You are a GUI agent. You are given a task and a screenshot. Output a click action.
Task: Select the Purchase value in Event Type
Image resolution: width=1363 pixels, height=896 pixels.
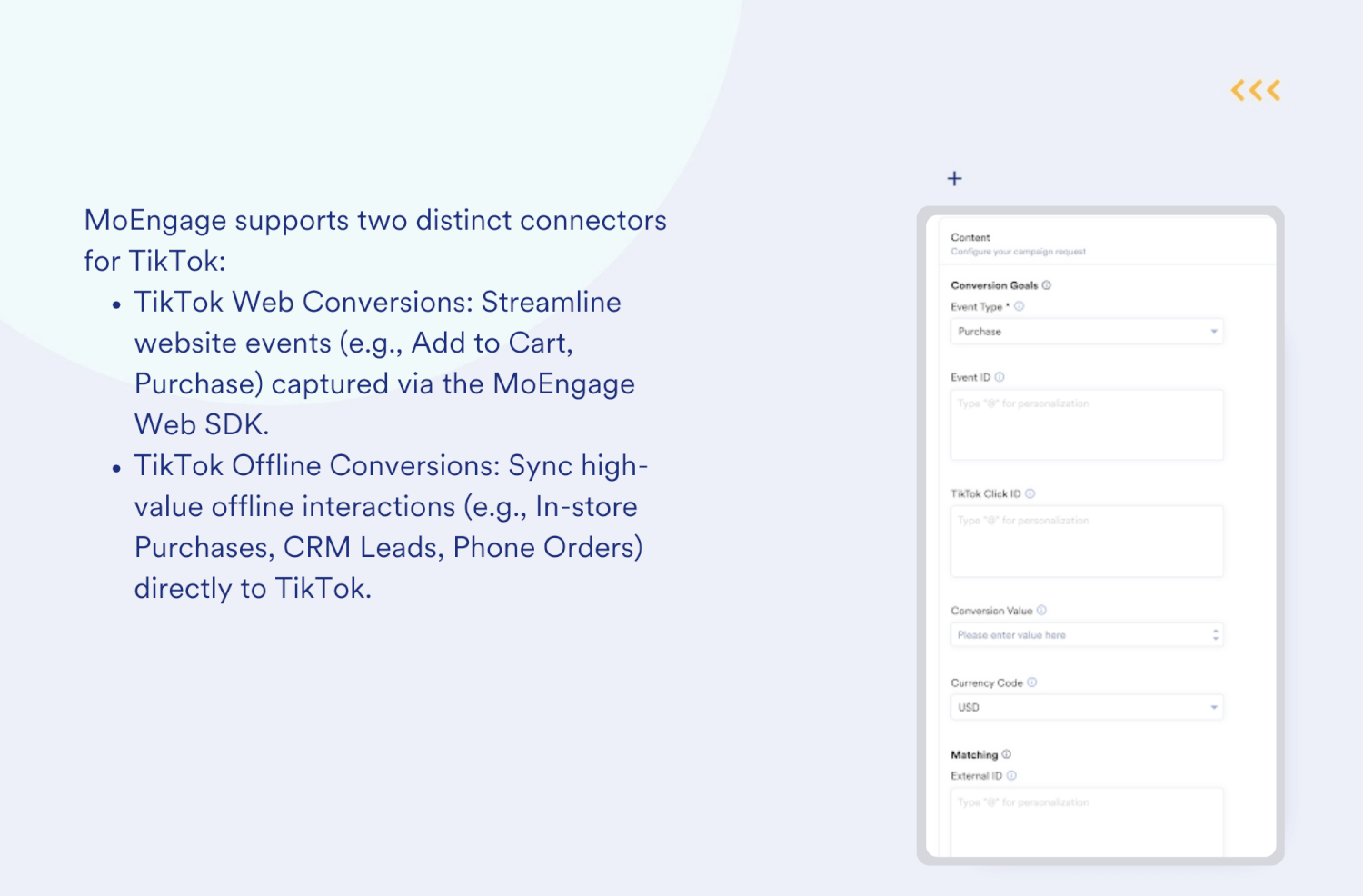click(980, 331)
